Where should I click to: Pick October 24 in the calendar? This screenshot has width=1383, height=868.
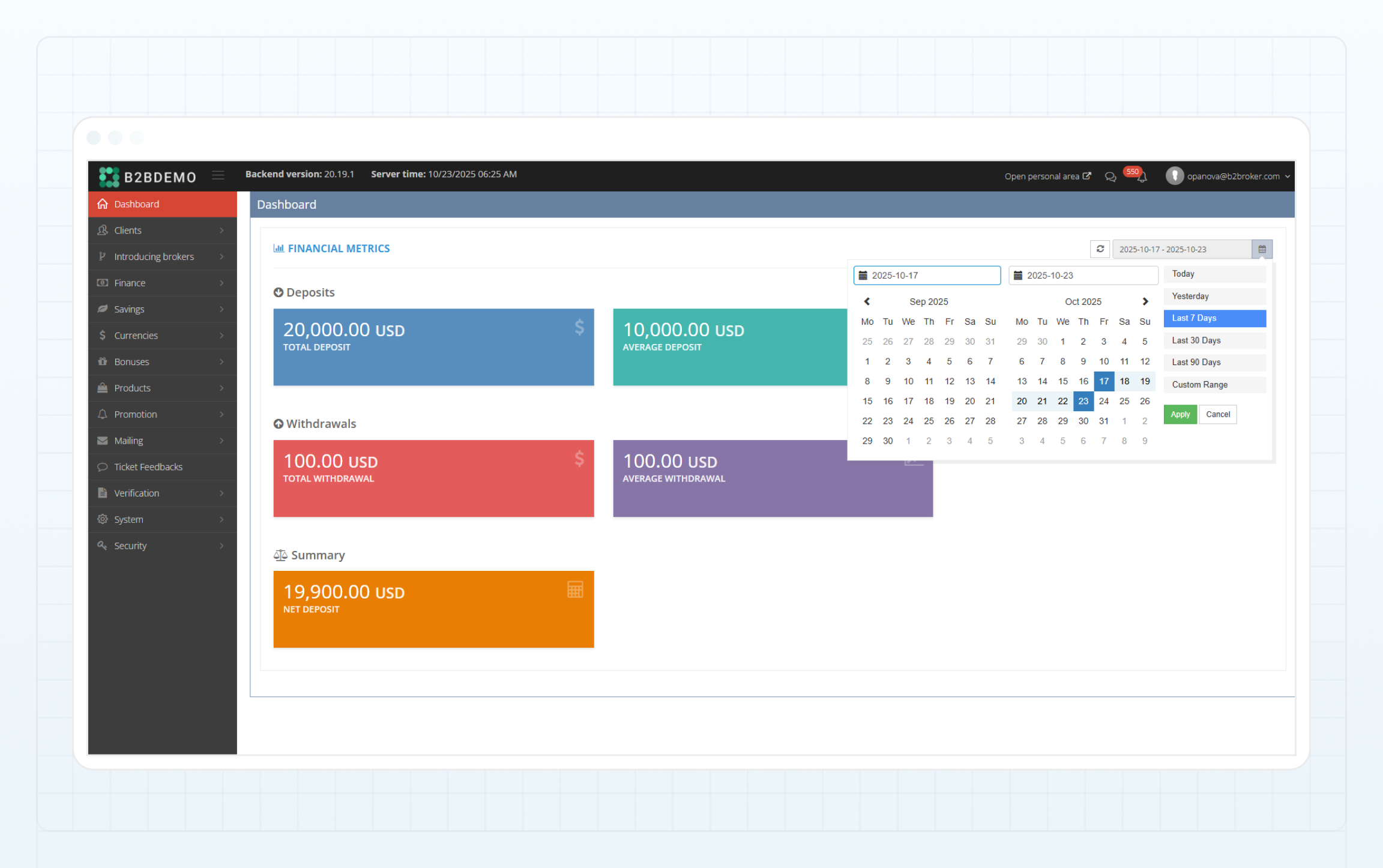pyautogui.click(x=1103, y=402)
